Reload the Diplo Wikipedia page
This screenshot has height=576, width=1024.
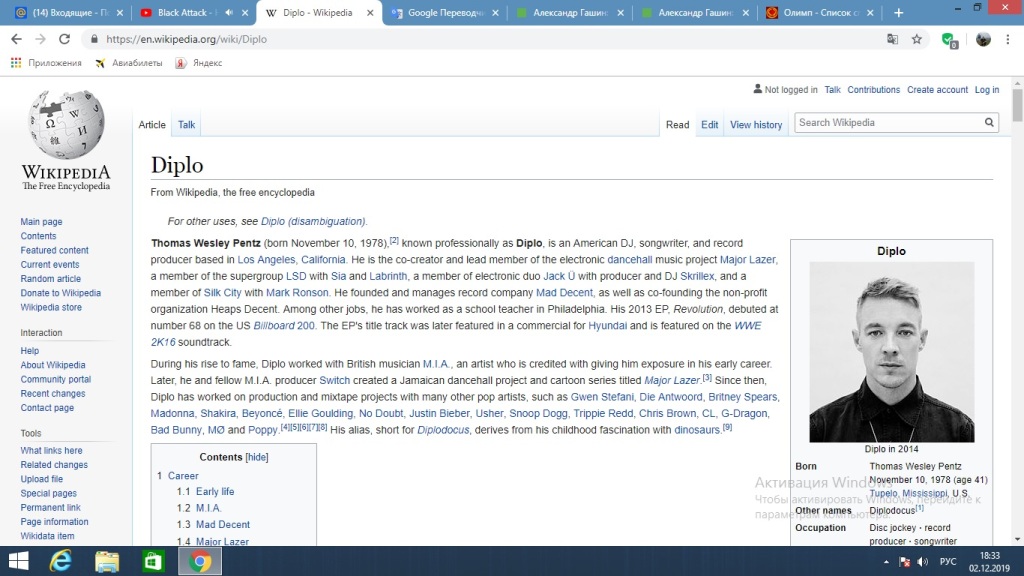(64, 39)
